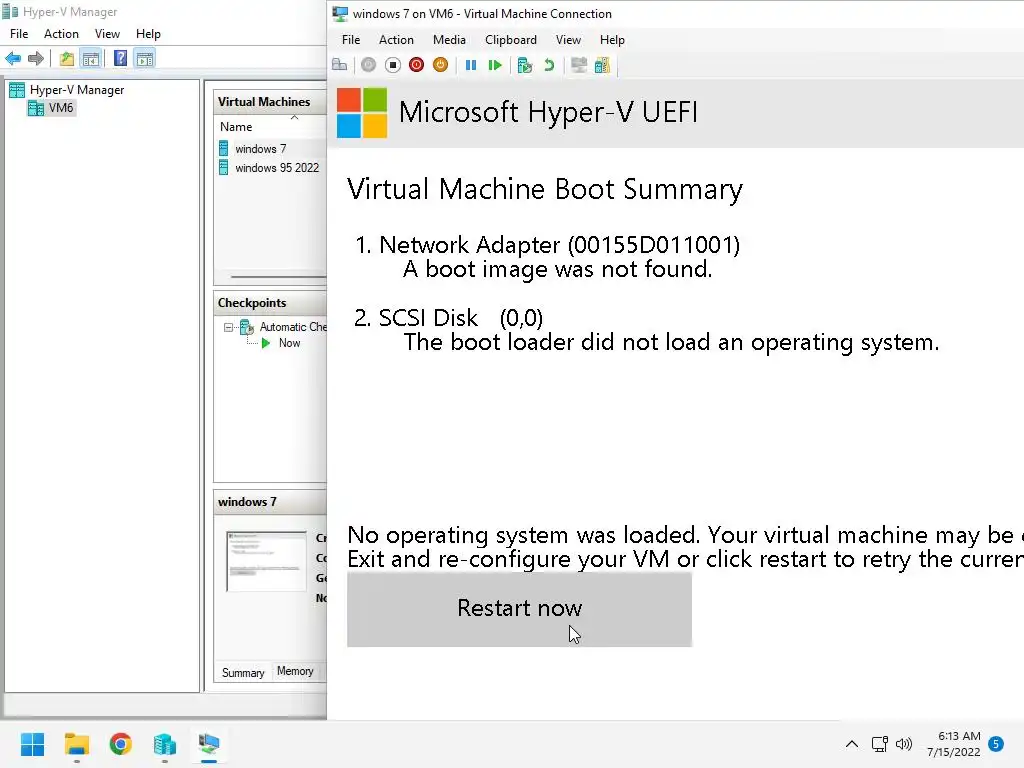1024x768 pixels.
Task: Open File Explorer from the taskbar
Action: [76, 744]
